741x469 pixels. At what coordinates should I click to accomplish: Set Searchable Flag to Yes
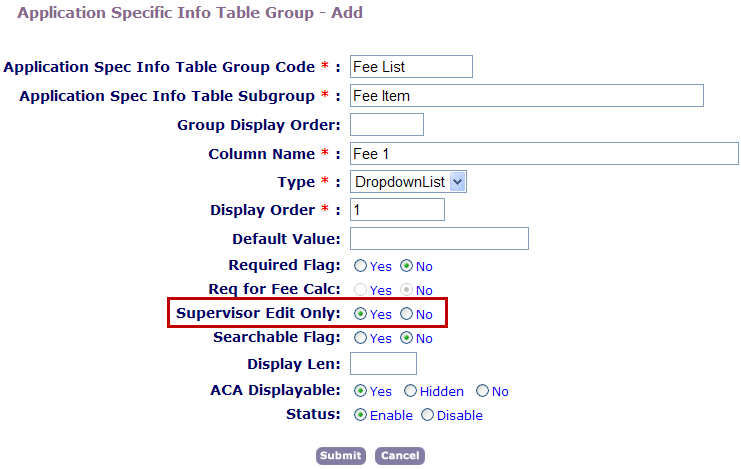point(360,338)
